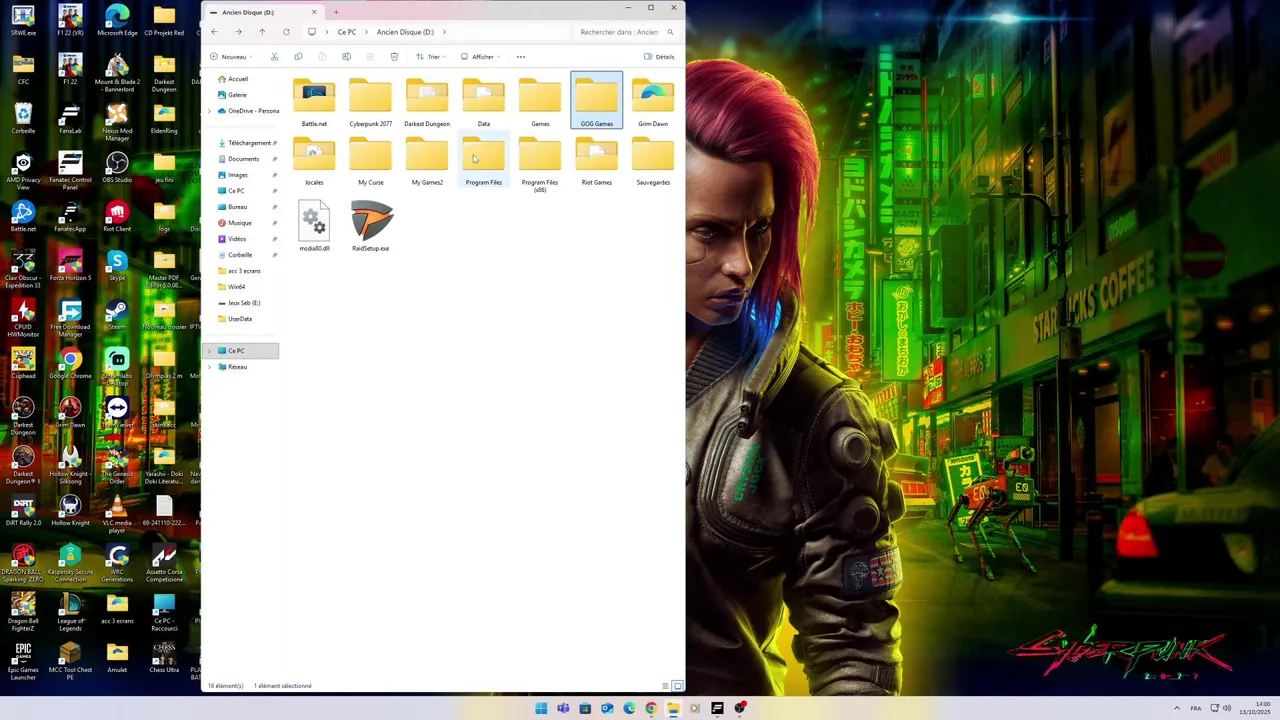Click the Nexus Mod Manager desktop icon
The height and width of the screenshot is (720, 1280).
117,121
